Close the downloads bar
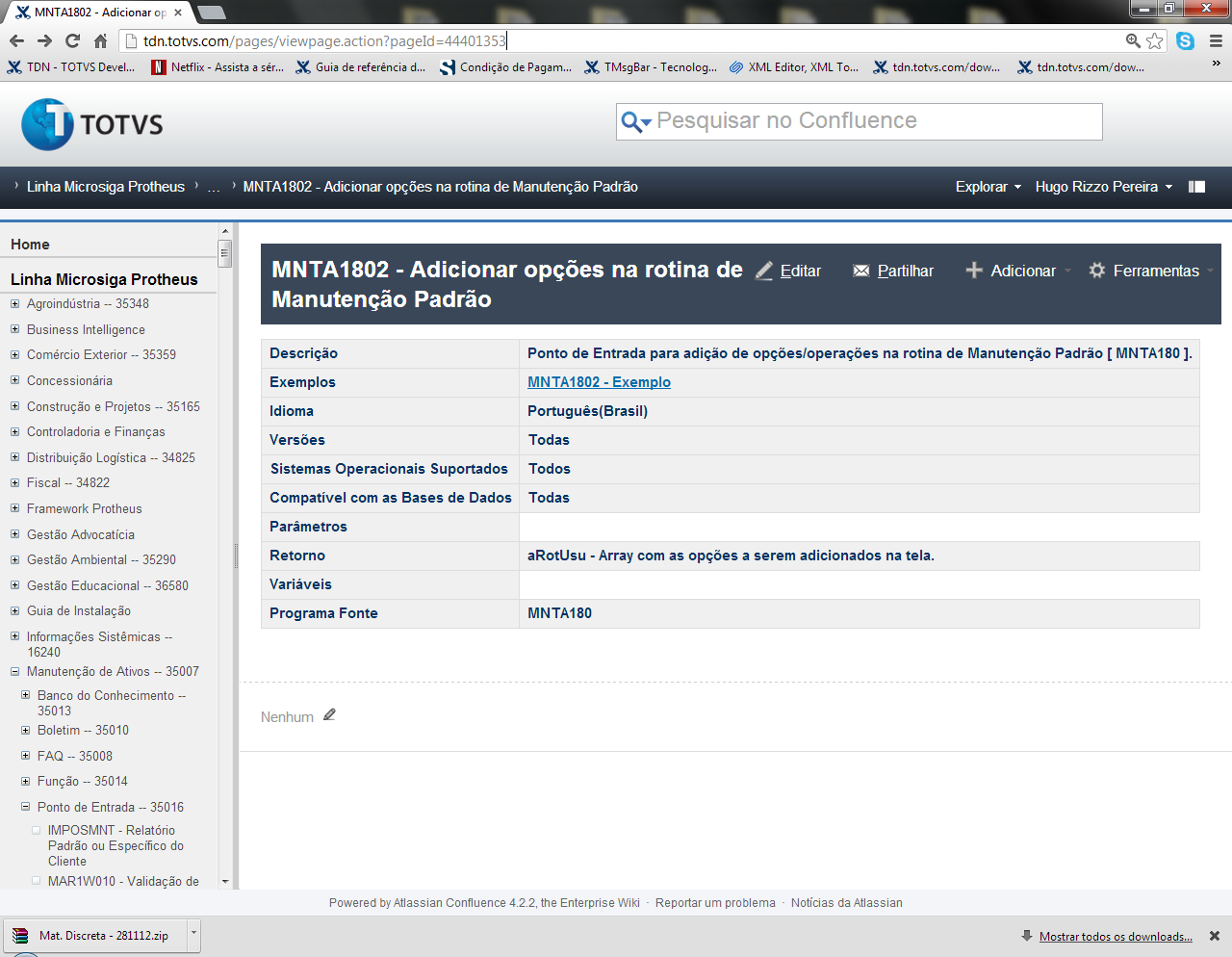The height and width of the screenshot is (957, 1232). coord(1215,936)
